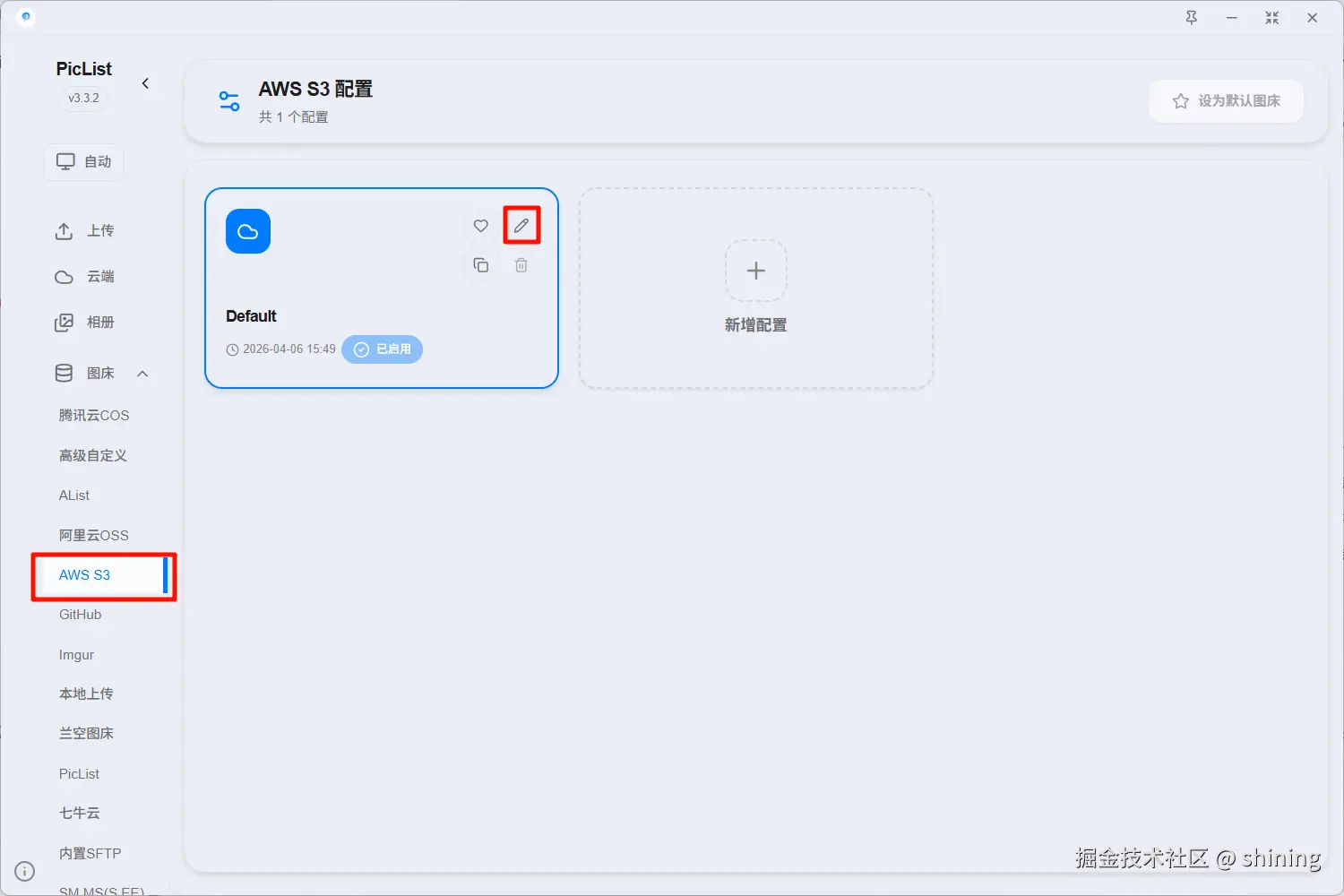Select 本地上传 in the sidebar
Image resolution: width=1344 pixels, height=896 pixels.
pos(86,694)
